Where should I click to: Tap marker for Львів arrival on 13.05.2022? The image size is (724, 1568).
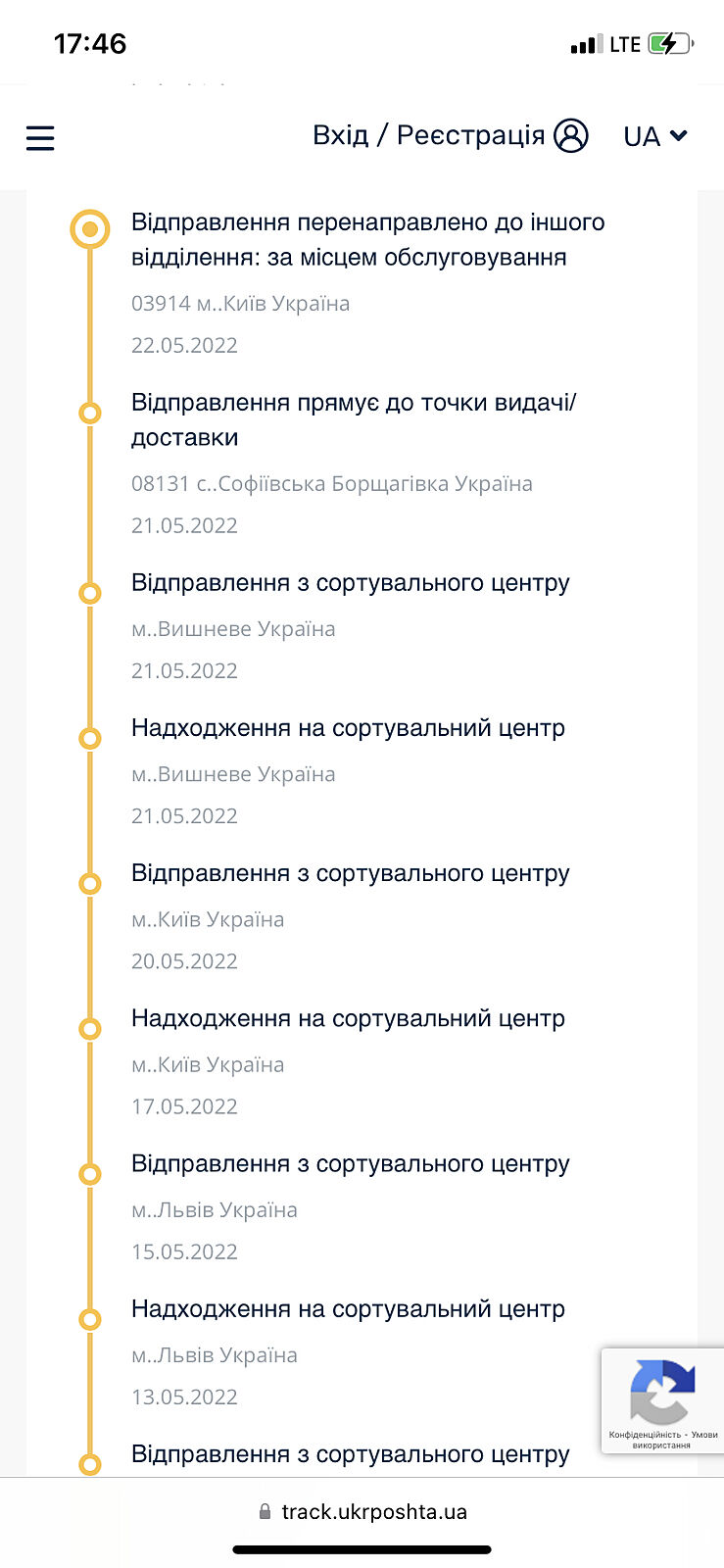[89, 1319]
